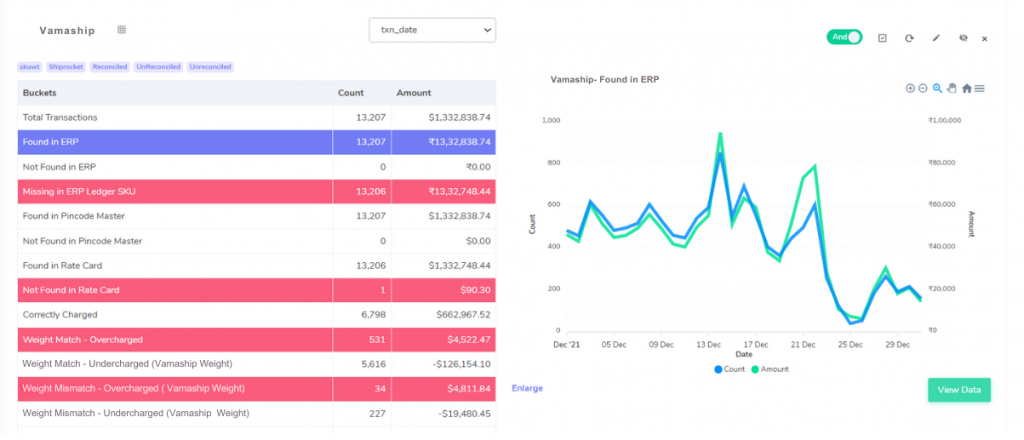Click the table grid icon beside Vamaship
Screen dimensions: 1024x440
pos(121,29)
